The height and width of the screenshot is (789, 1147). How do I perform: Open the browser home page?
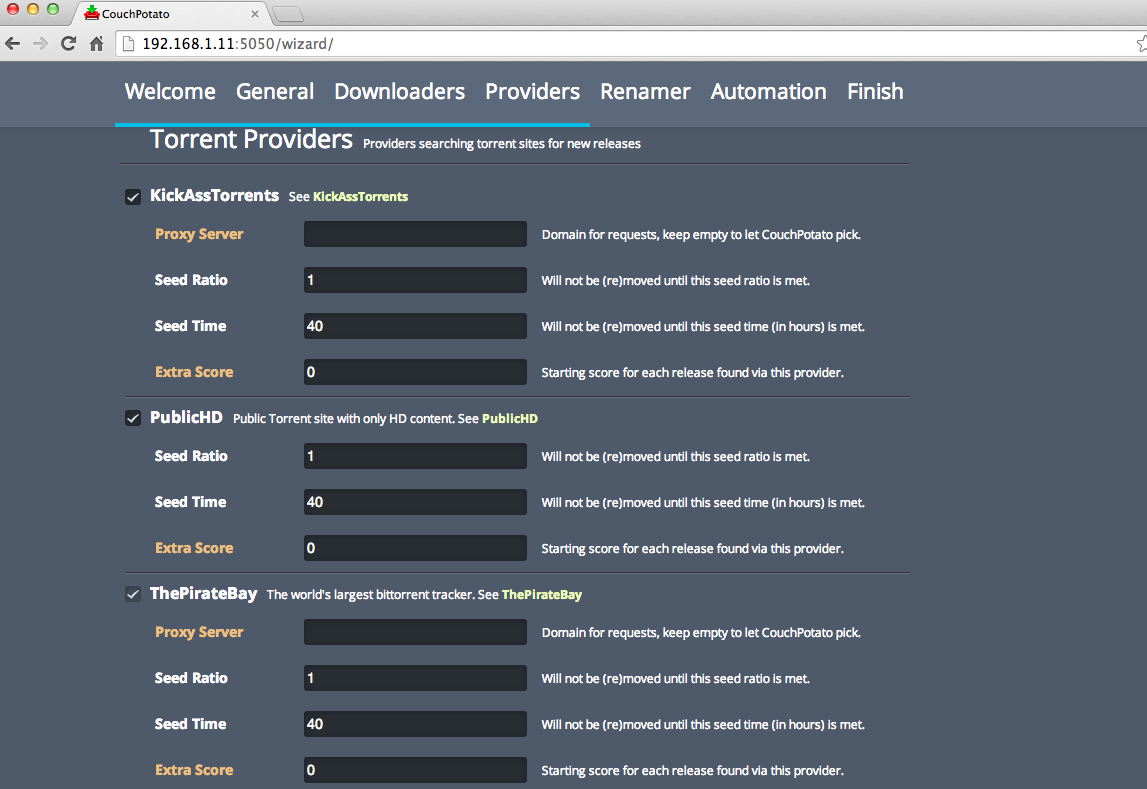(x=97, y=44)
